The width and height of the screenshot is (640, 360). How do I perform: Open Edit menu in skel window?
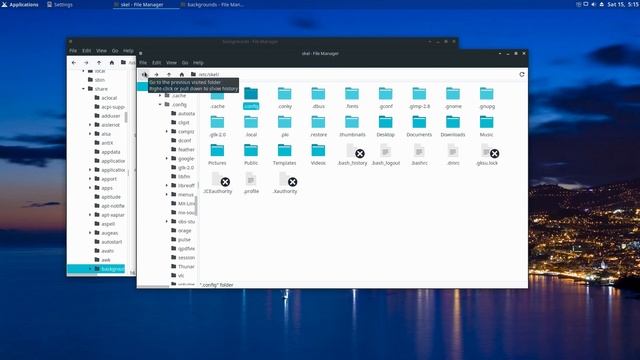coord(156,63)
